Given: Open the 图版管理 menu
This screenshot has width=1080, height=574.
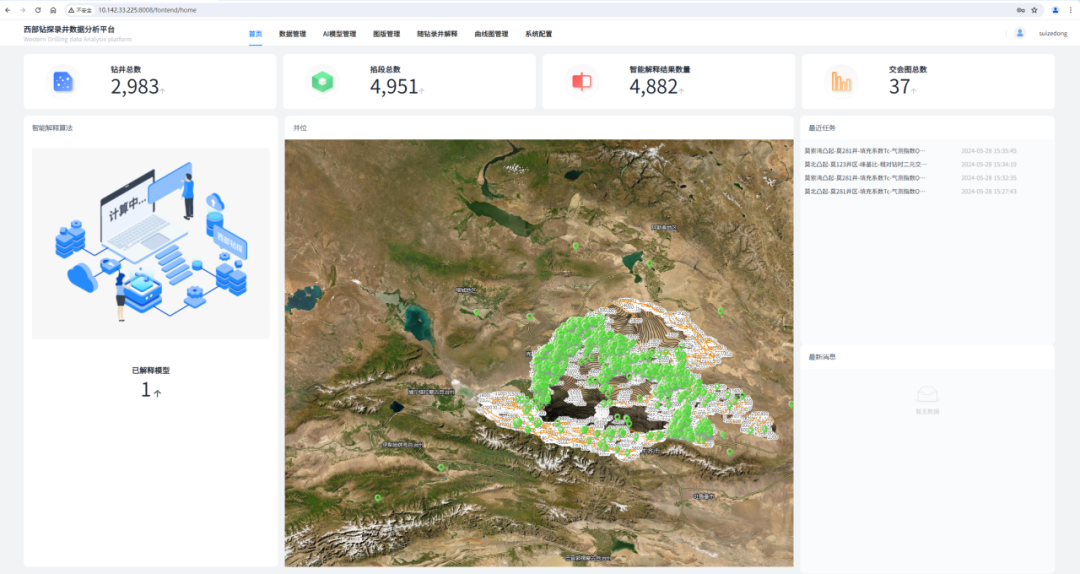Looking at the screenshot, I should [x=386, y=34].
